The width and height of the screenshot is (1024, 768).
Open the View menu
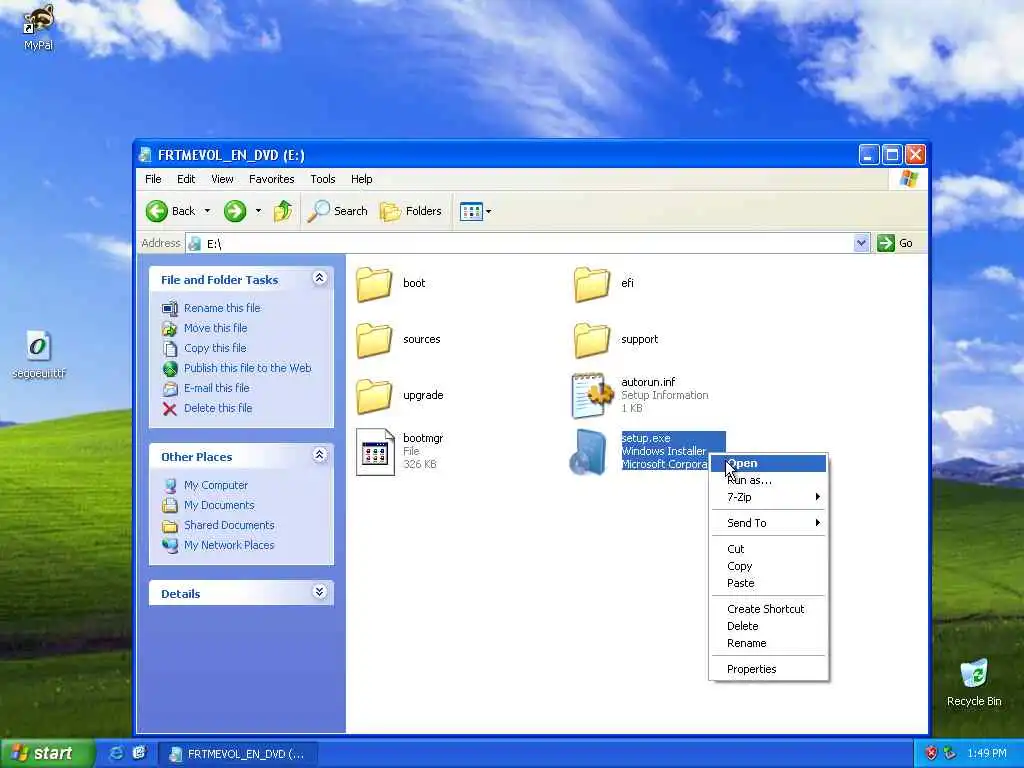click(222, 179)
